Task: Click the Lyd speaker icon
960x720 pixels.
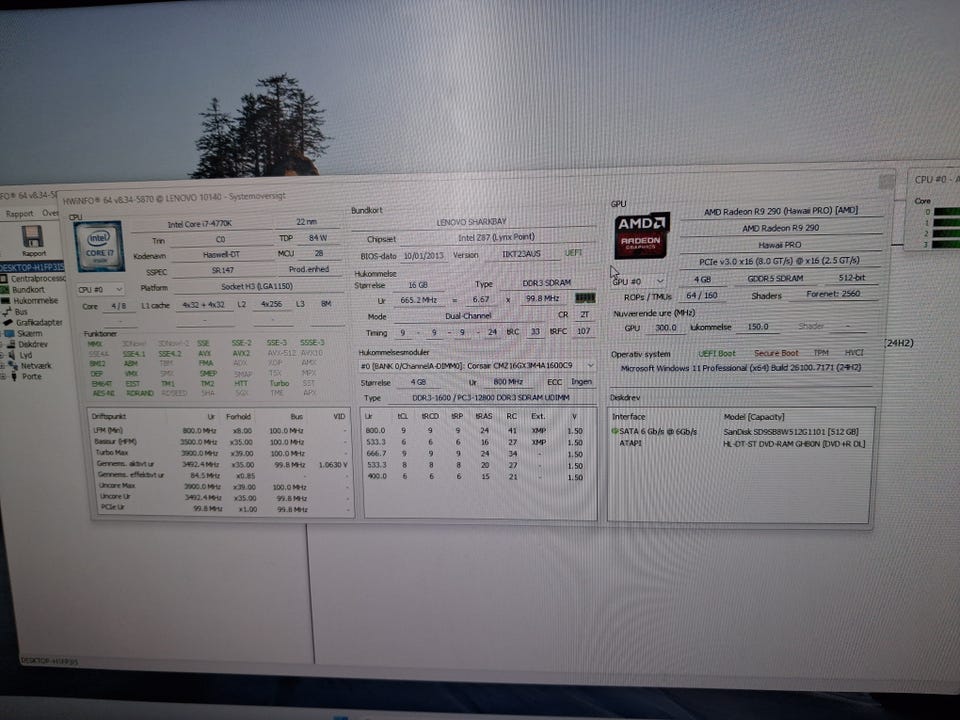Action: 12,354
